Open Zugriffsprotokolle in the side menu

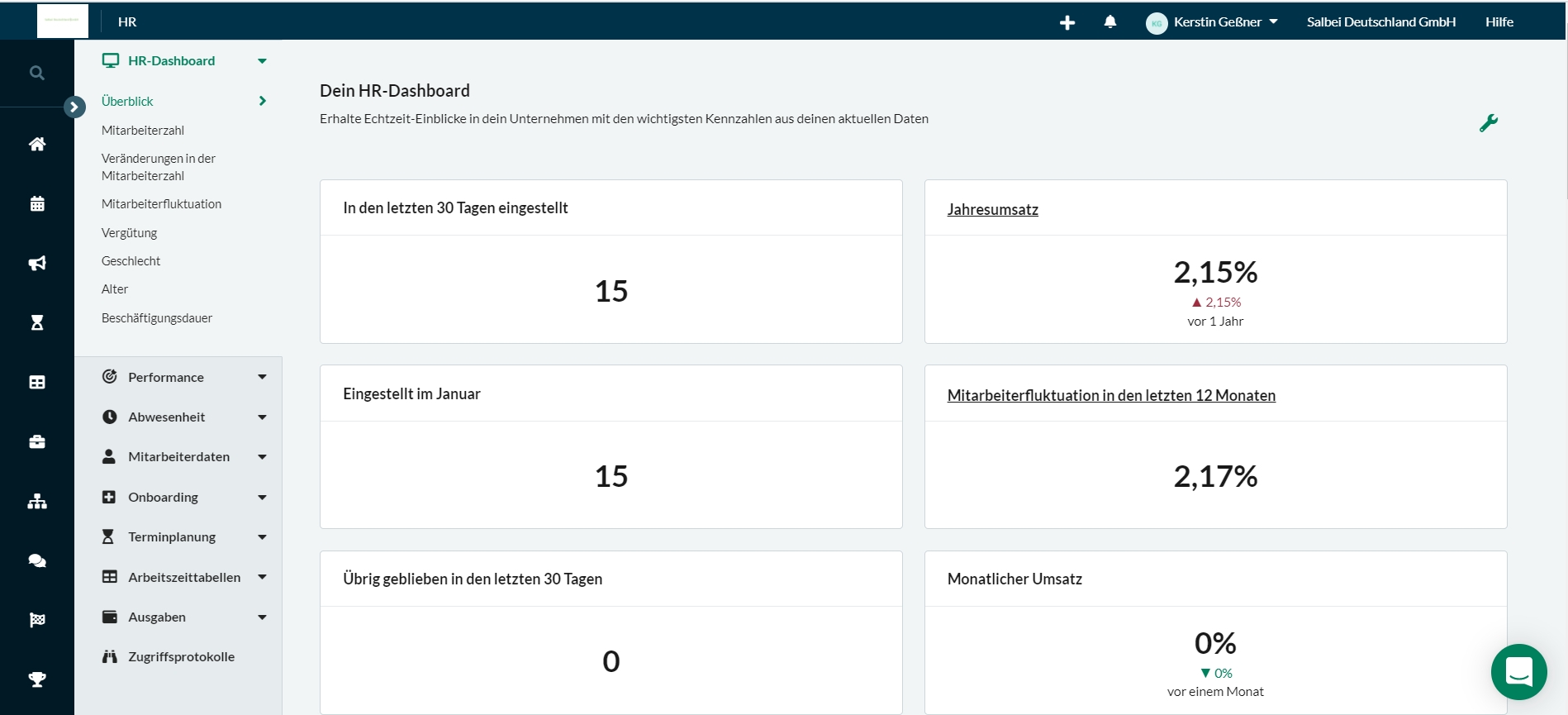[x=181, y=656]
